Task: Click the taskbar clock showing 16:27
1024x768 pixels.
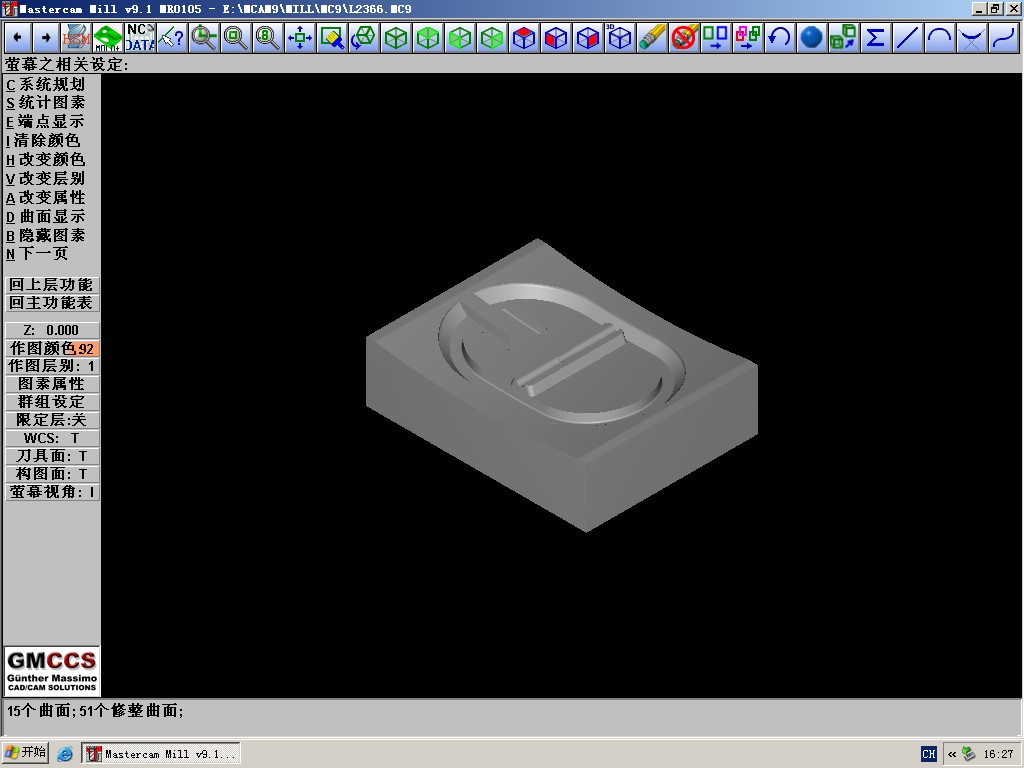Action: (999, 754)
